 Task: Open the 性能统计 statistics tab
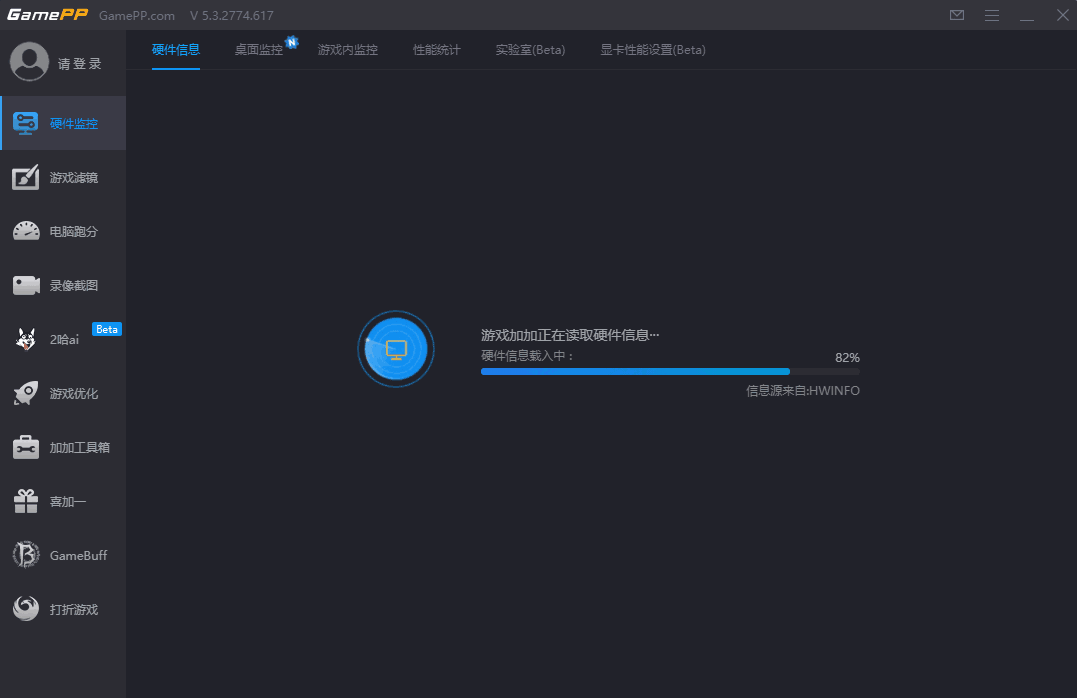(x=436, y=49)
